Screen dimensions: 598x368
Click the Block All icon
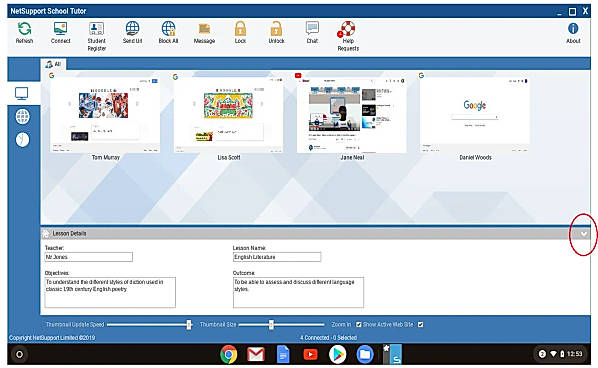(x=168, y=29)
